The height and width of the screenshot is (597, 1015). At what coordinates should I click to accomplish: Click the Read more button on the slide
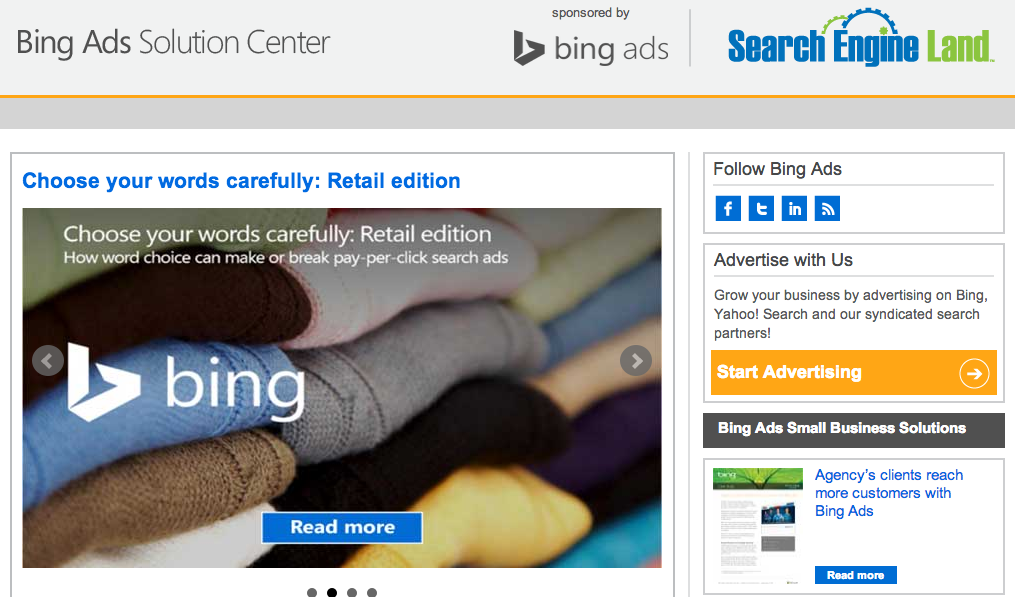[342, 527]
